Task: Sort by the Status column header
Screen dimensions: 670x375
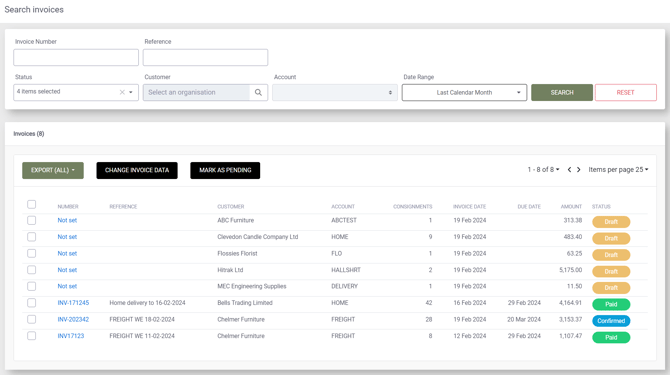Action: pos(601,207)
